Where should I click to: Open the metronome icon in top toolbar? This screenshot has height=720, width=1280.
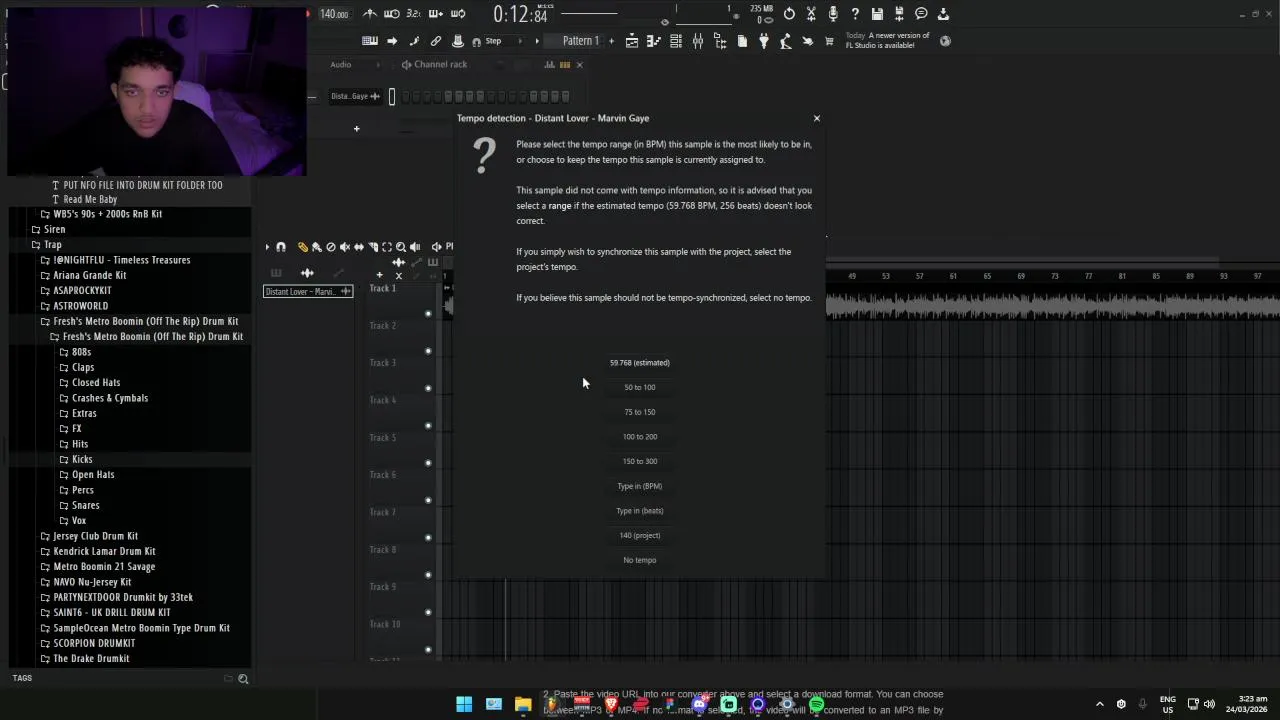coord(370,14)
